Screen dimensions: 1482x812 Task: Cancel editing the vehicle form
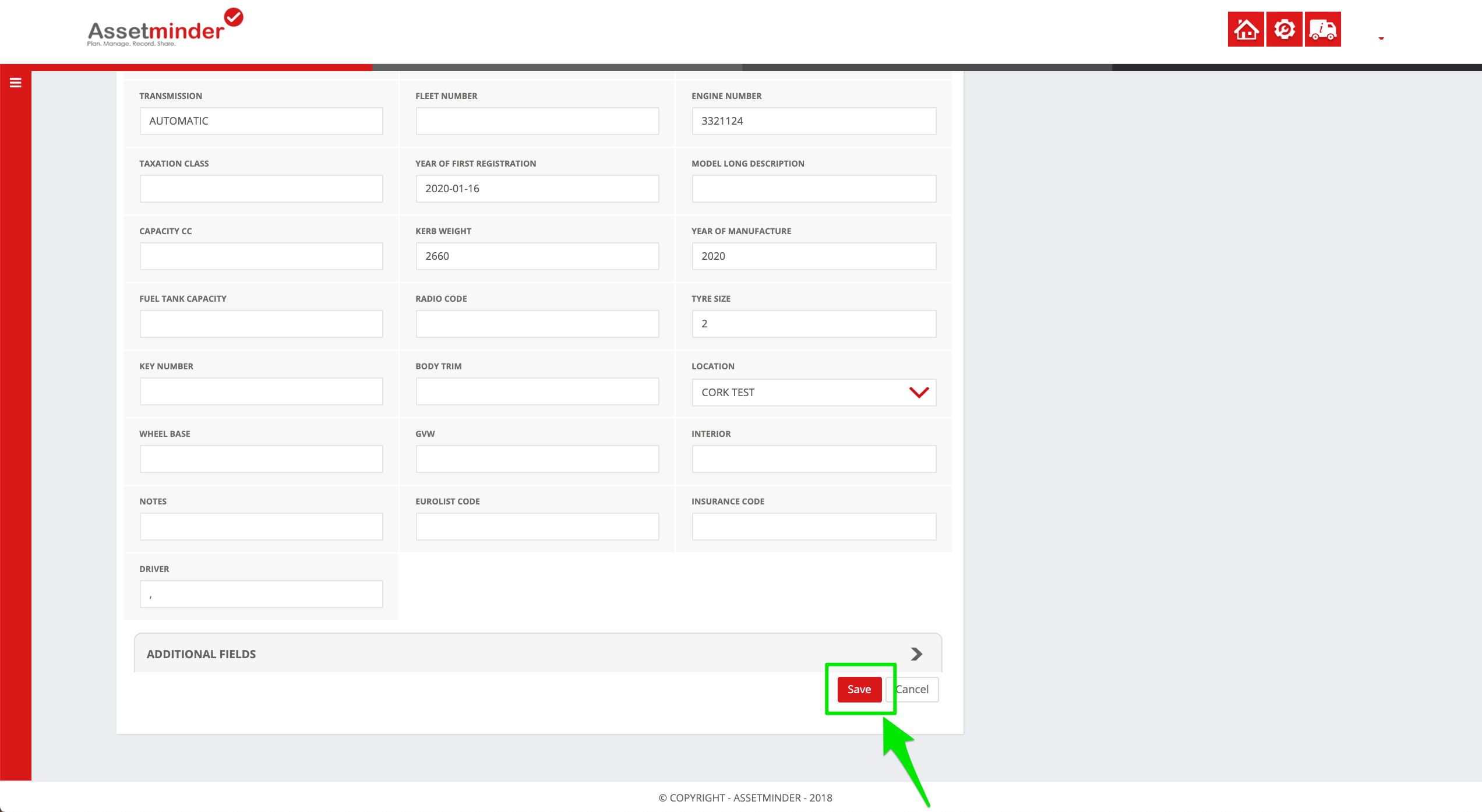pos(912,690)
